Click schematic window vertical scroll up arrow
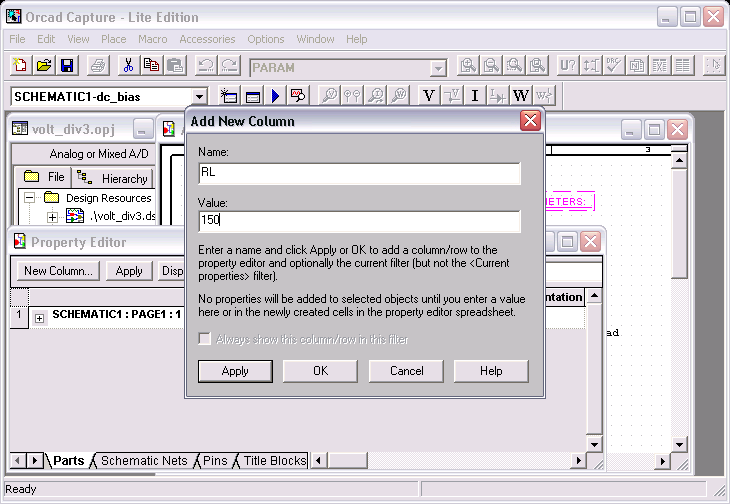730x504 pixels. click(x=679, y=161)
